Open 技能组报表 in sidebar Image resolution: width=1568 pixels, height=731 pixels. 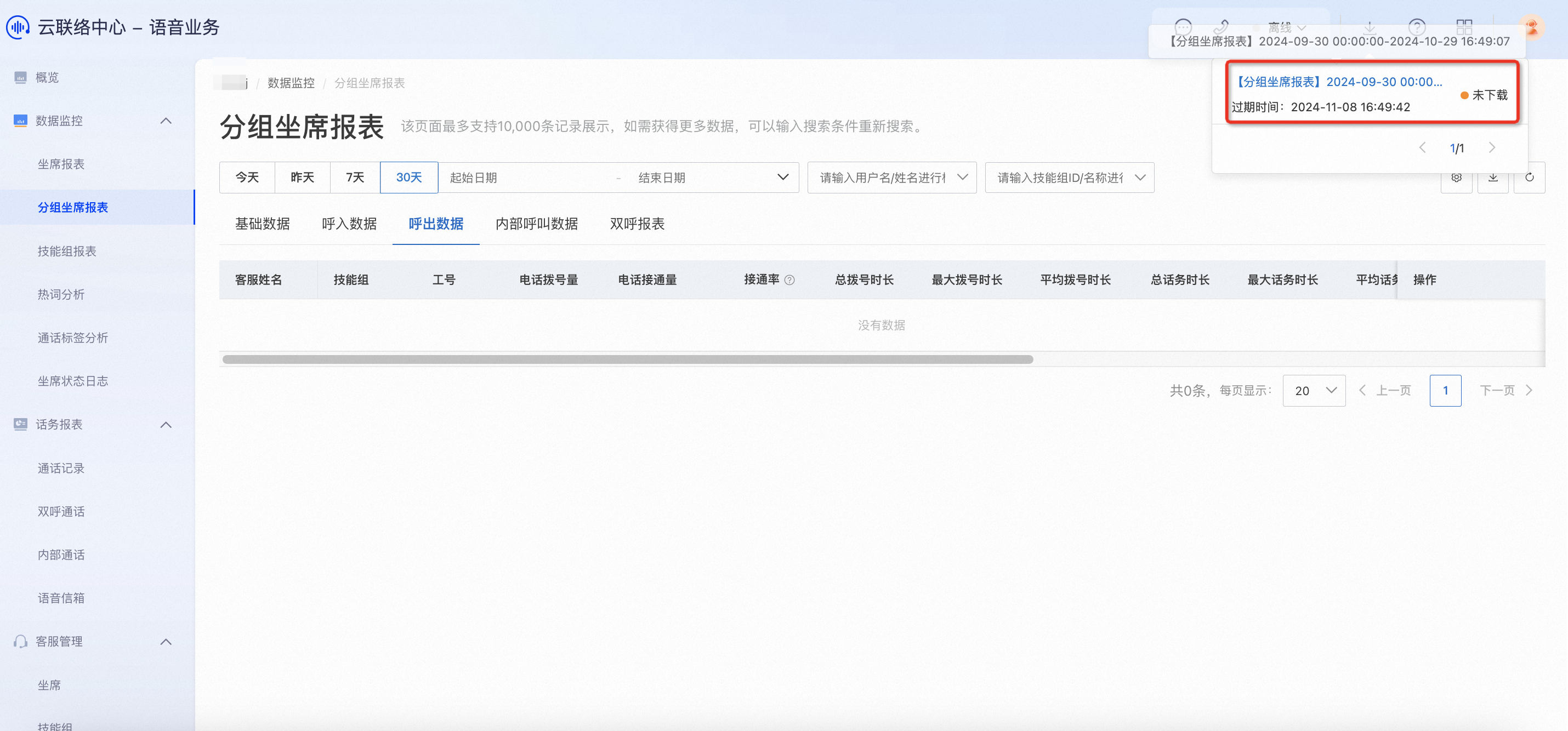pyautogui.click(x=67, y=251)
